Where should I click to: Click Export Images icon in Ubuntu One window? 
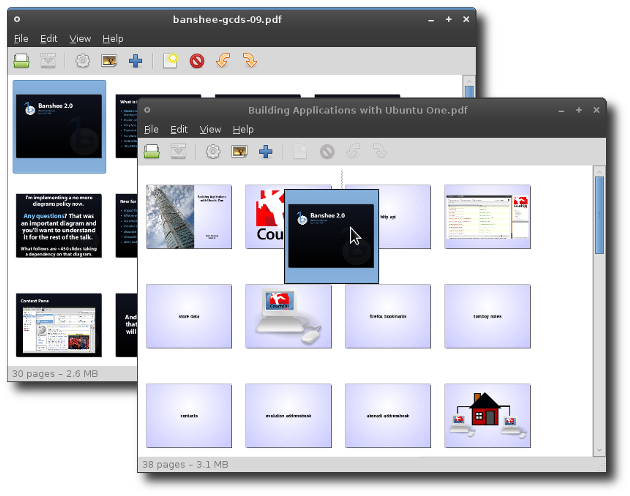[x=239, y=152]
